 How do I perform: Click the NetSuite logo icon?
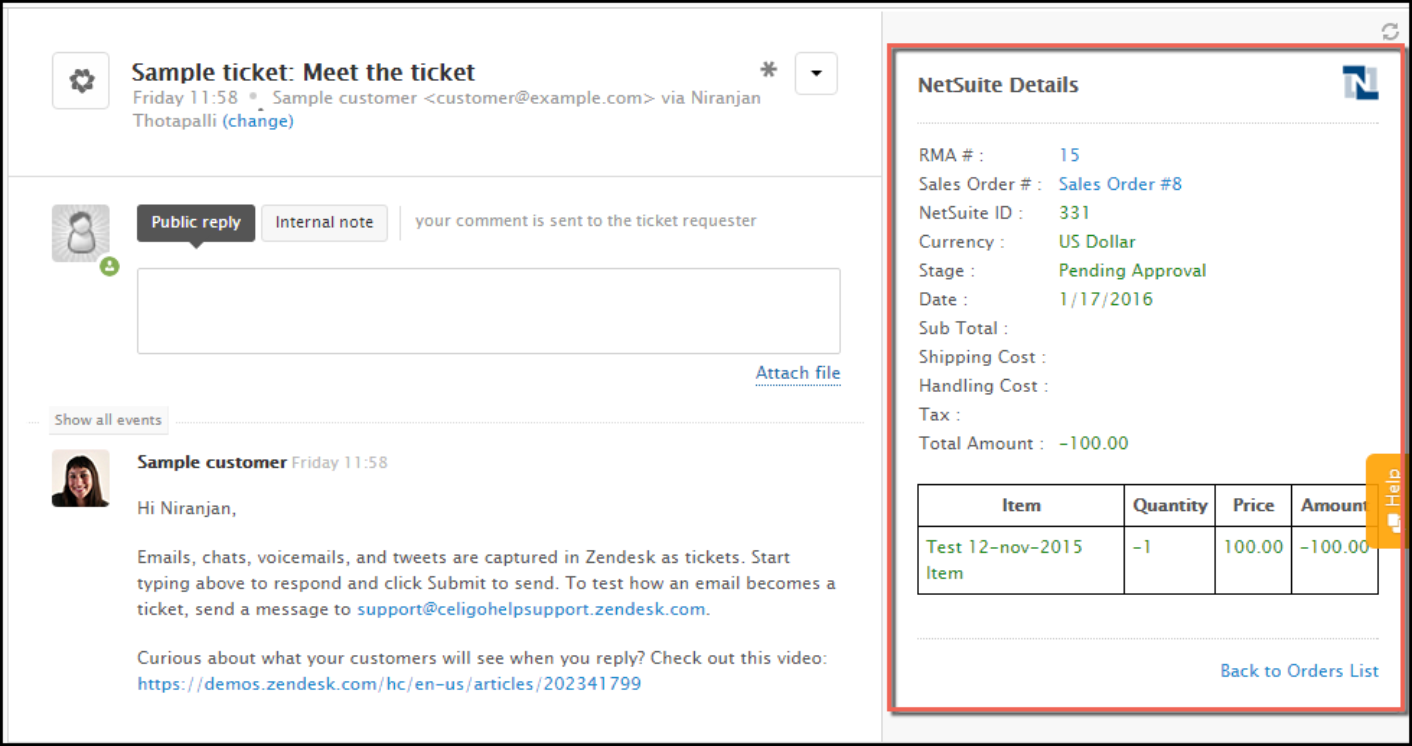click(1360, 83)
